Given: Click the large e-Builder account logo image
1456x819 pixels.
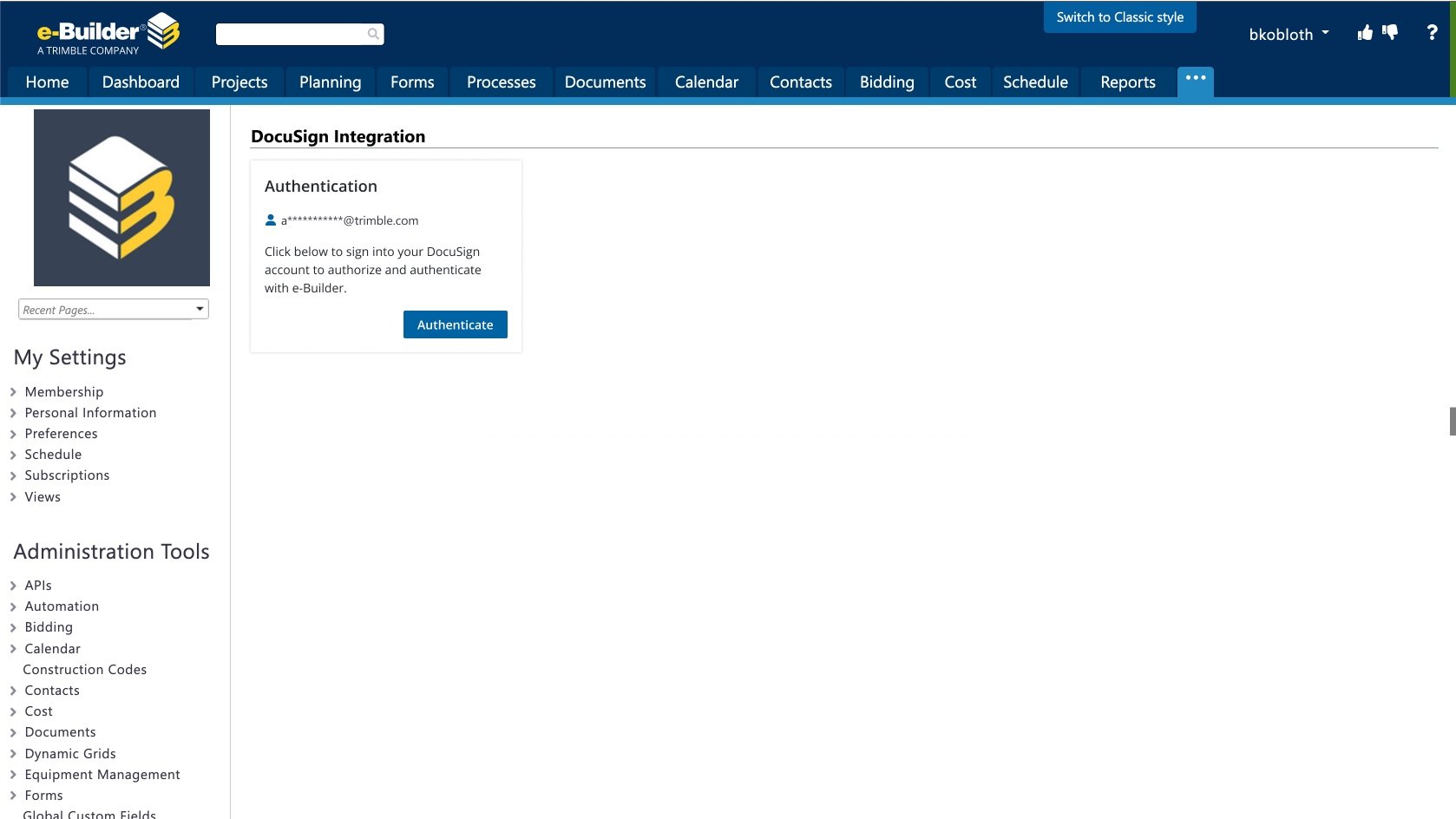Looking at the screenshot, I should click(x=121, y=198).
